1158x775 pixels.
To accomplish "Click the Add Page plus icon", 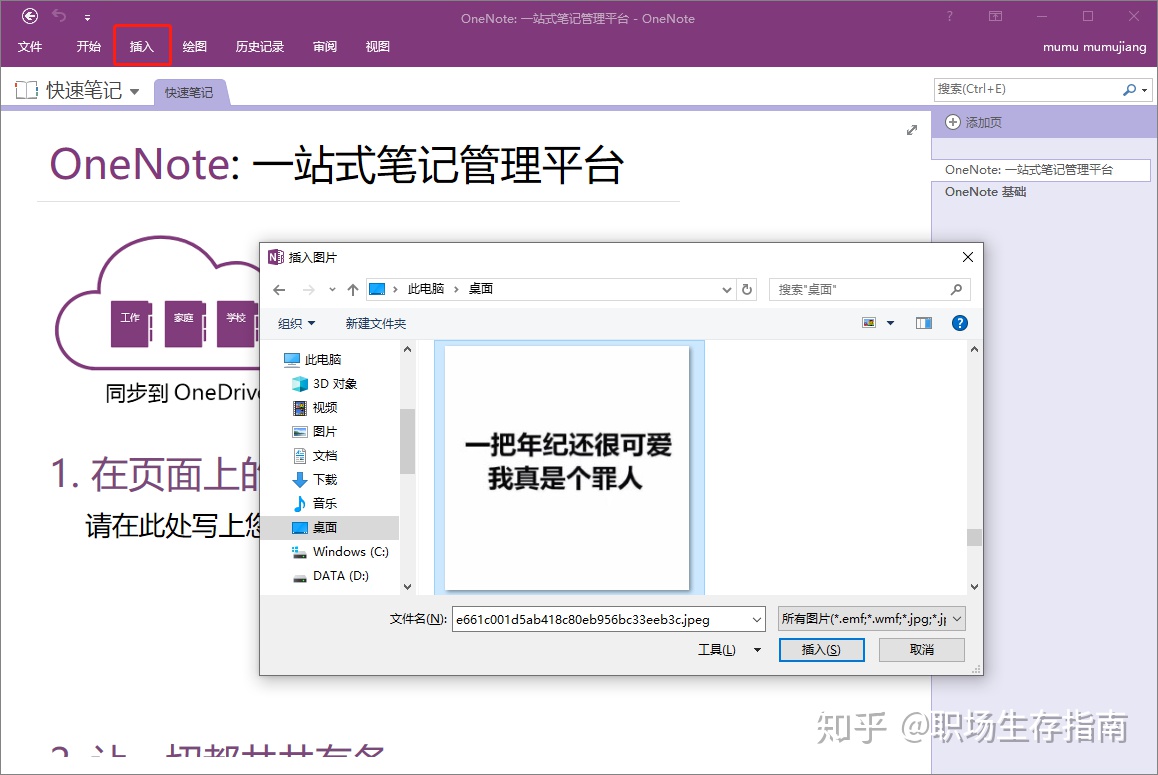I will coord(952,122).
